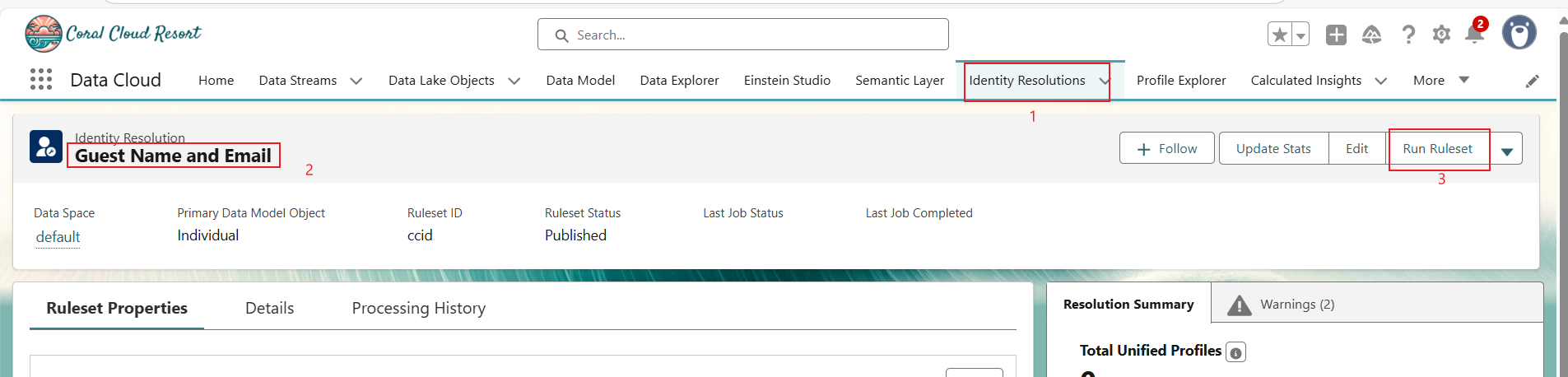Click the Edit button

[1356, 148]
